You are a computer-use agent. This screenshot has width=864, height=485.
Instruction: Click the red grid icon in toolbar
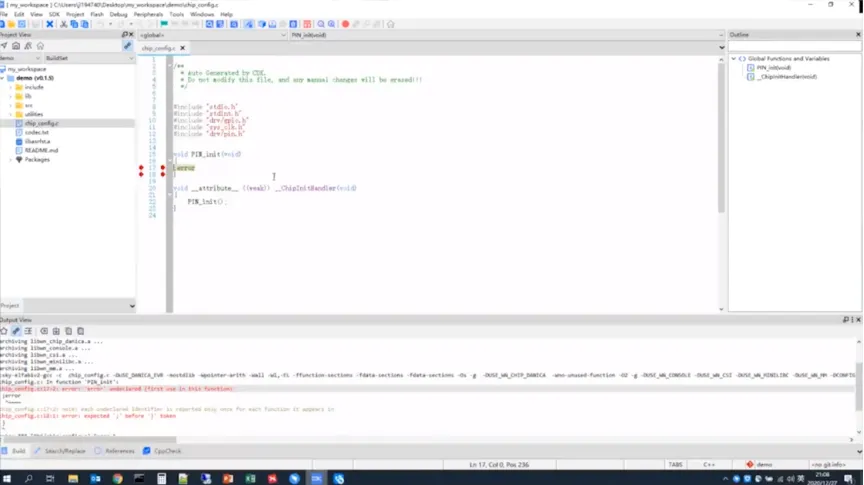307,24
